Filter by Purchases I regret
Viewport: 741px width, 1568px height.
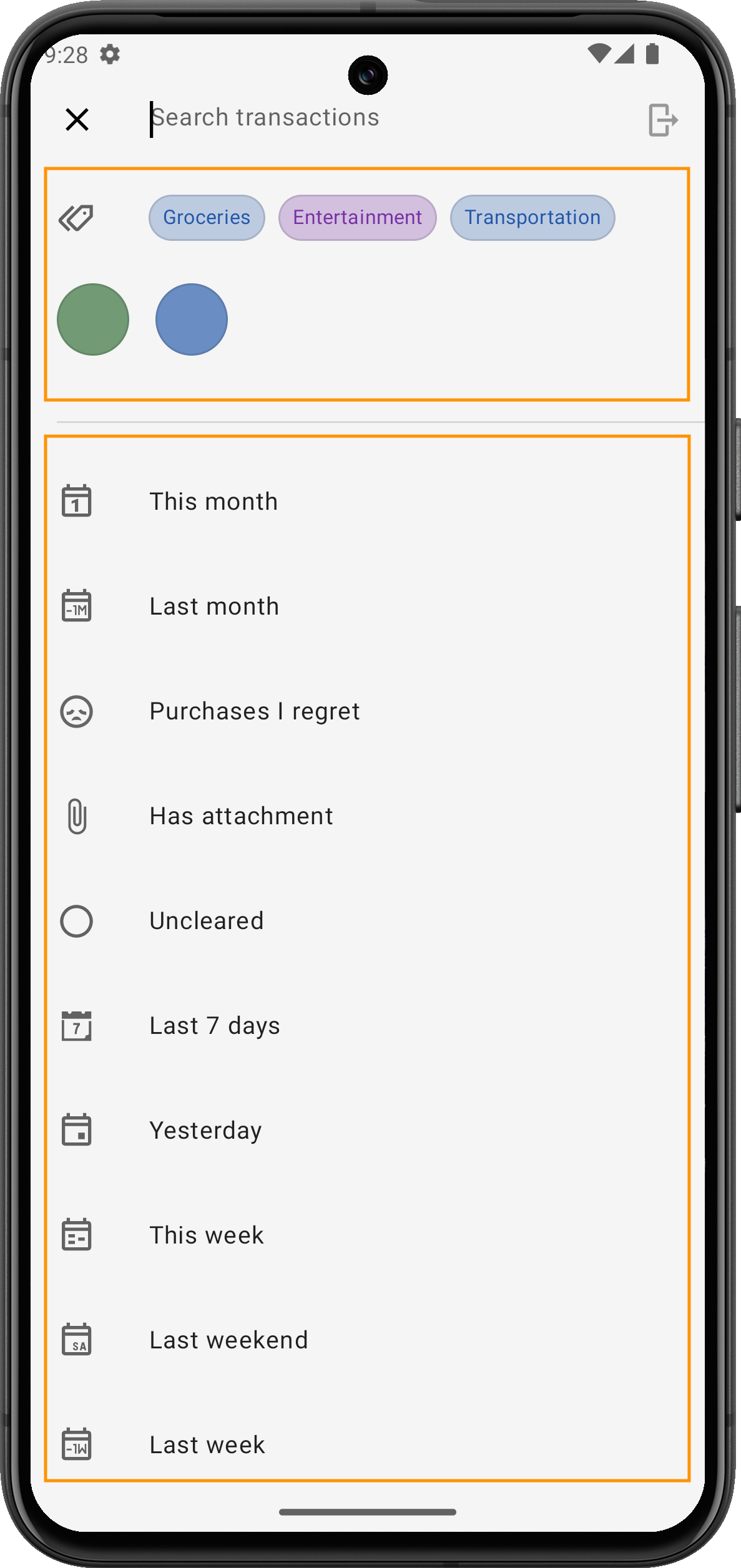[255, 711]
